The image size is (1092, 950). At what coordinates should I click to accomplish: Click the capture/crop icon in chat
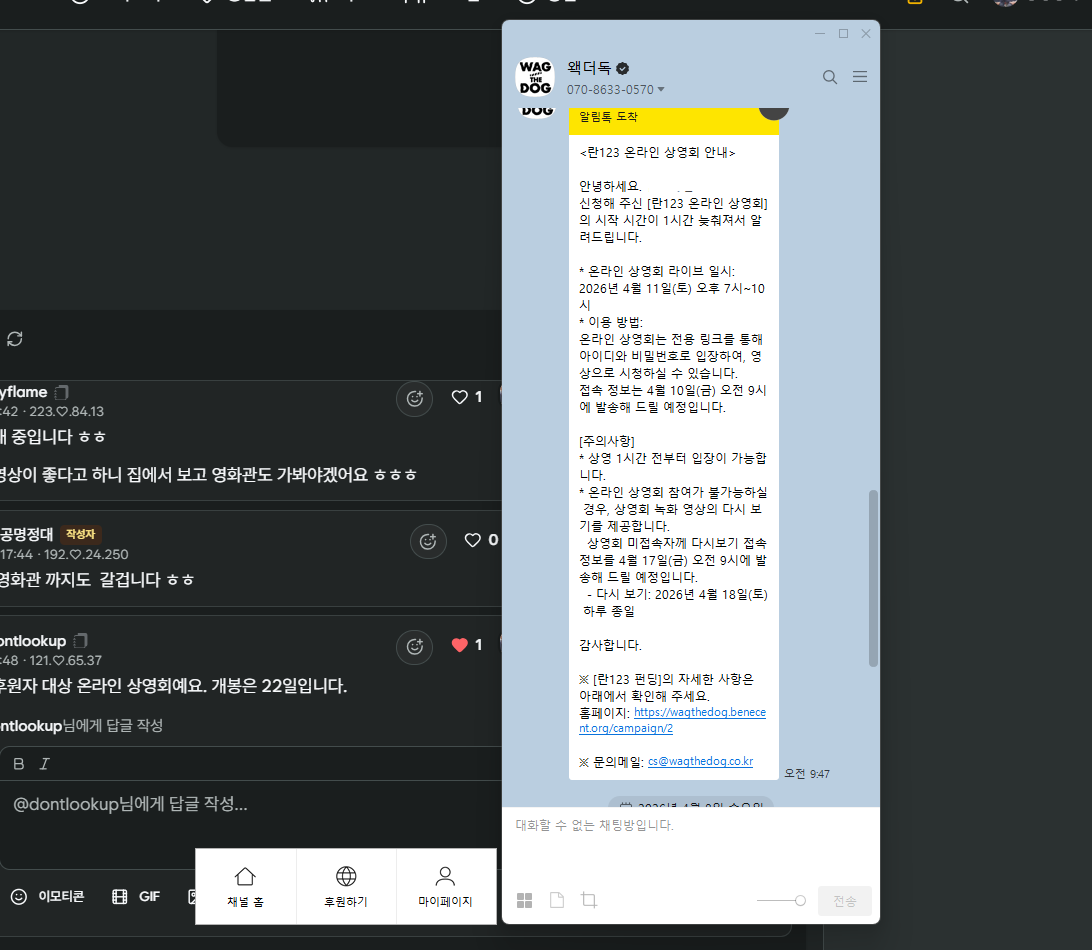point(589,900)
